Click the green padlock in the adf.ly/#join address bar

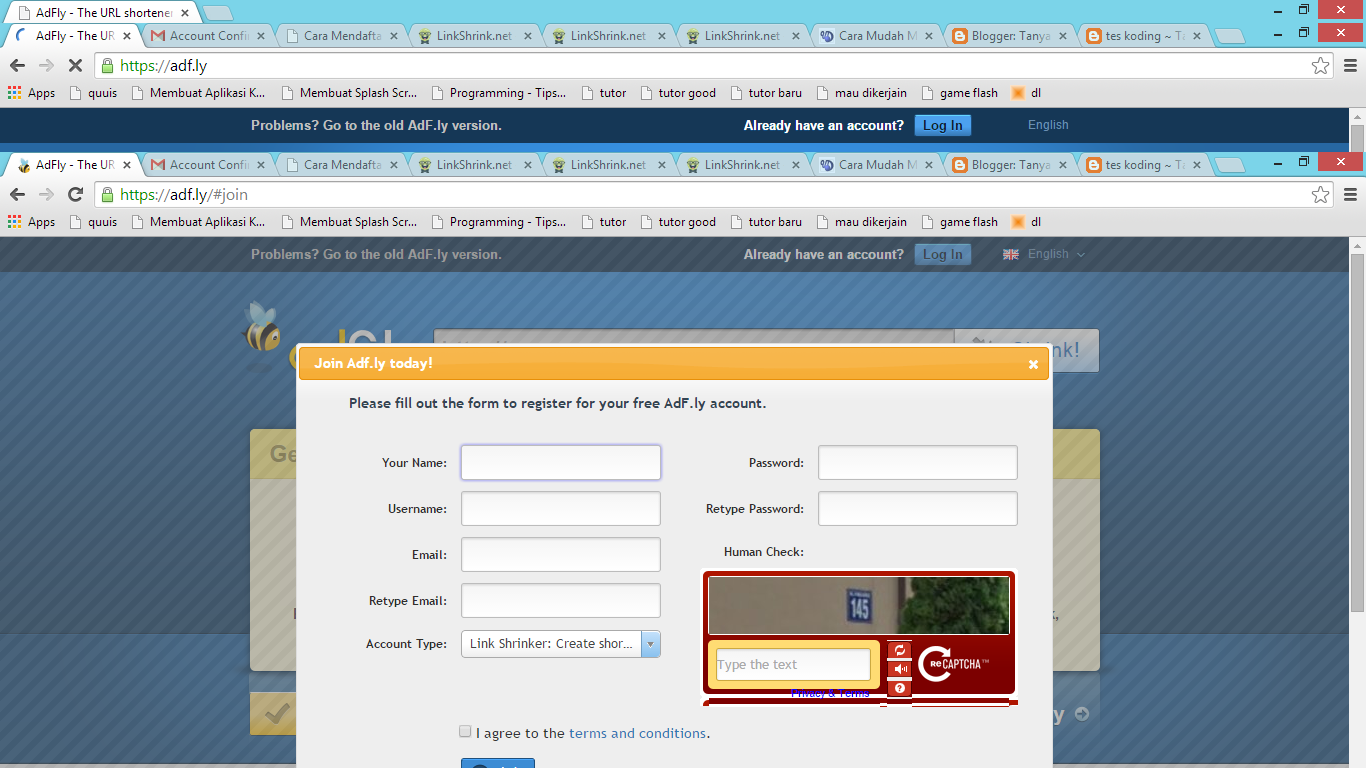[107, 194]
